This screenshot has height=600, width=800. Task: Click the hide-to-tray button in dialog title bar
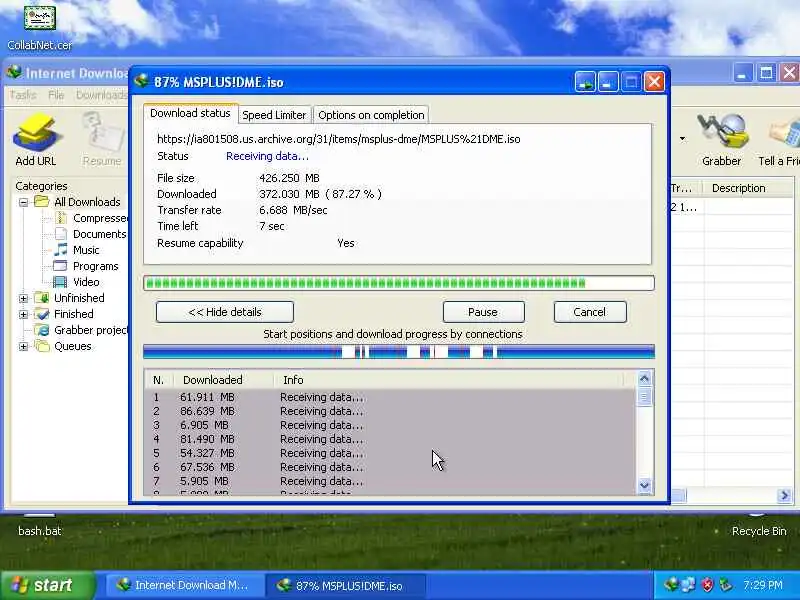click(585, 82)
